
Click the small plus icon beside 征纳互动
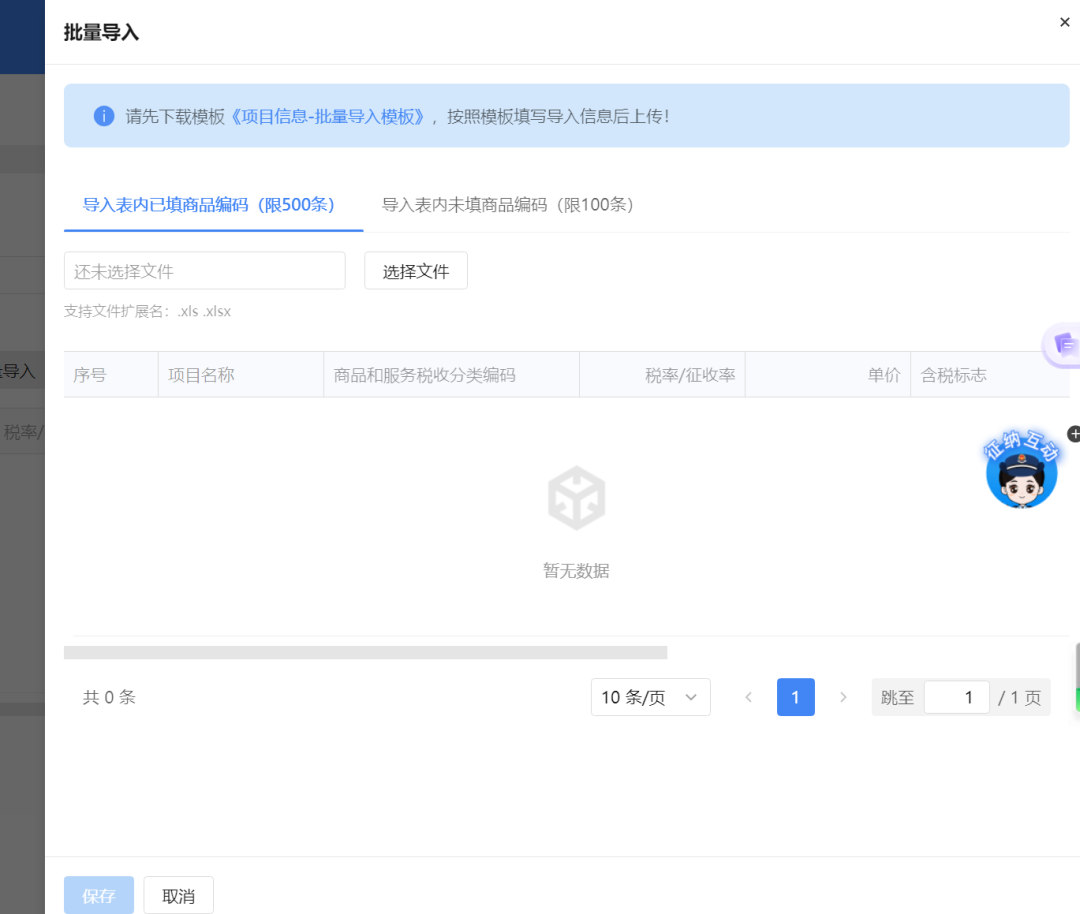tap(1074, 434)
